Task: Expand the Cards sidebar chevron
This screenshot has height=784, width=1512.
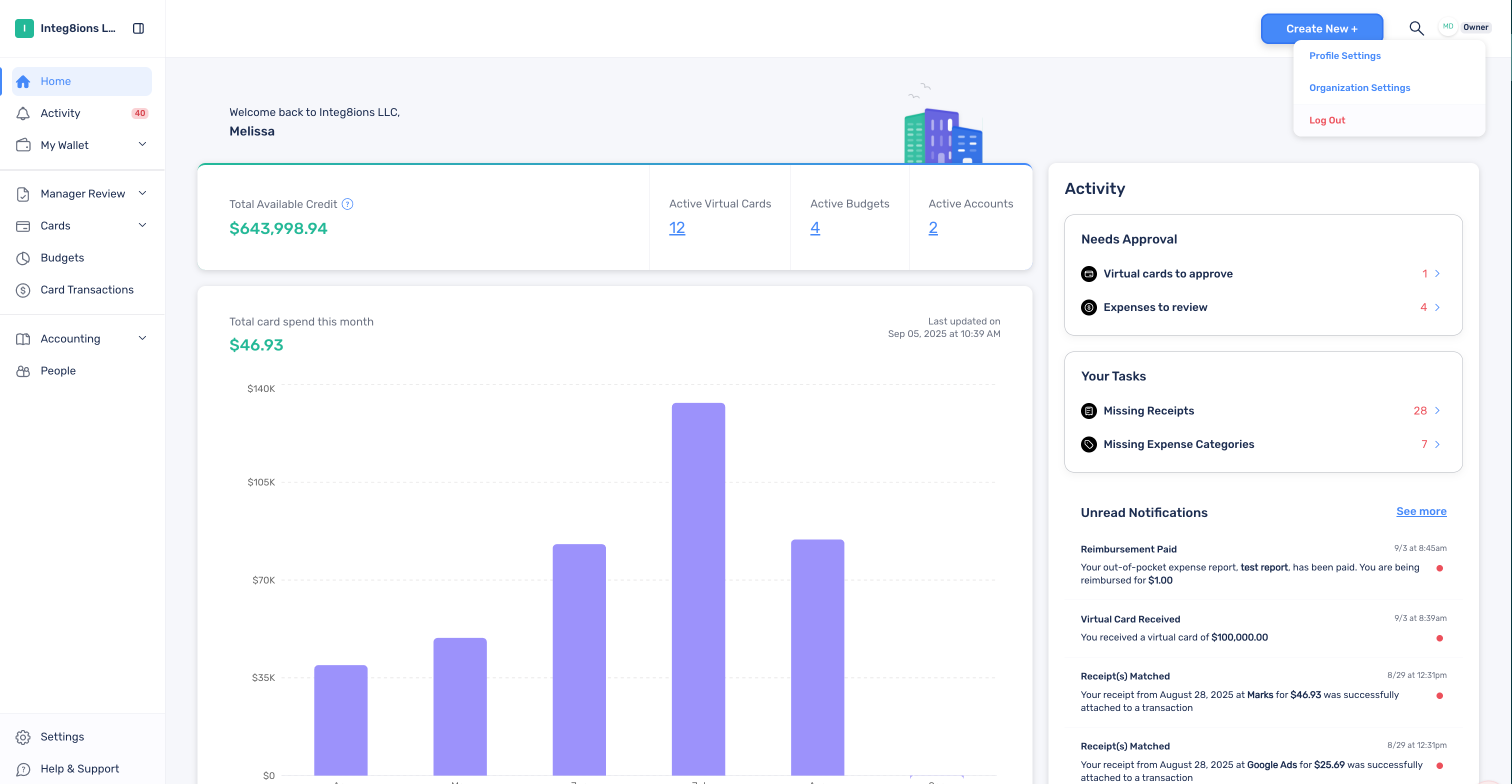Action: [x=142, y=225]
